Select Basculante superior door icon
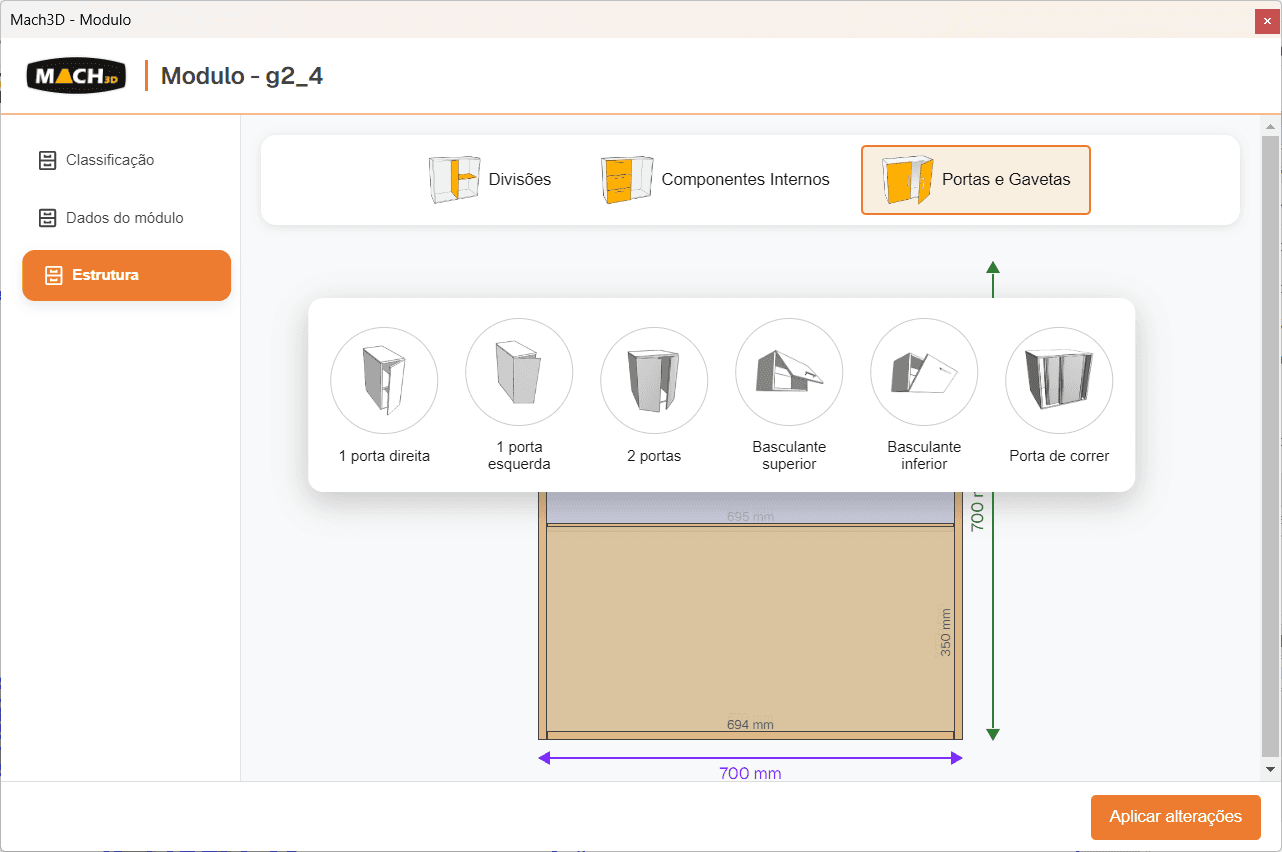Image resolution: width=1282 pixels, height=852 pixels. point(789,372)
